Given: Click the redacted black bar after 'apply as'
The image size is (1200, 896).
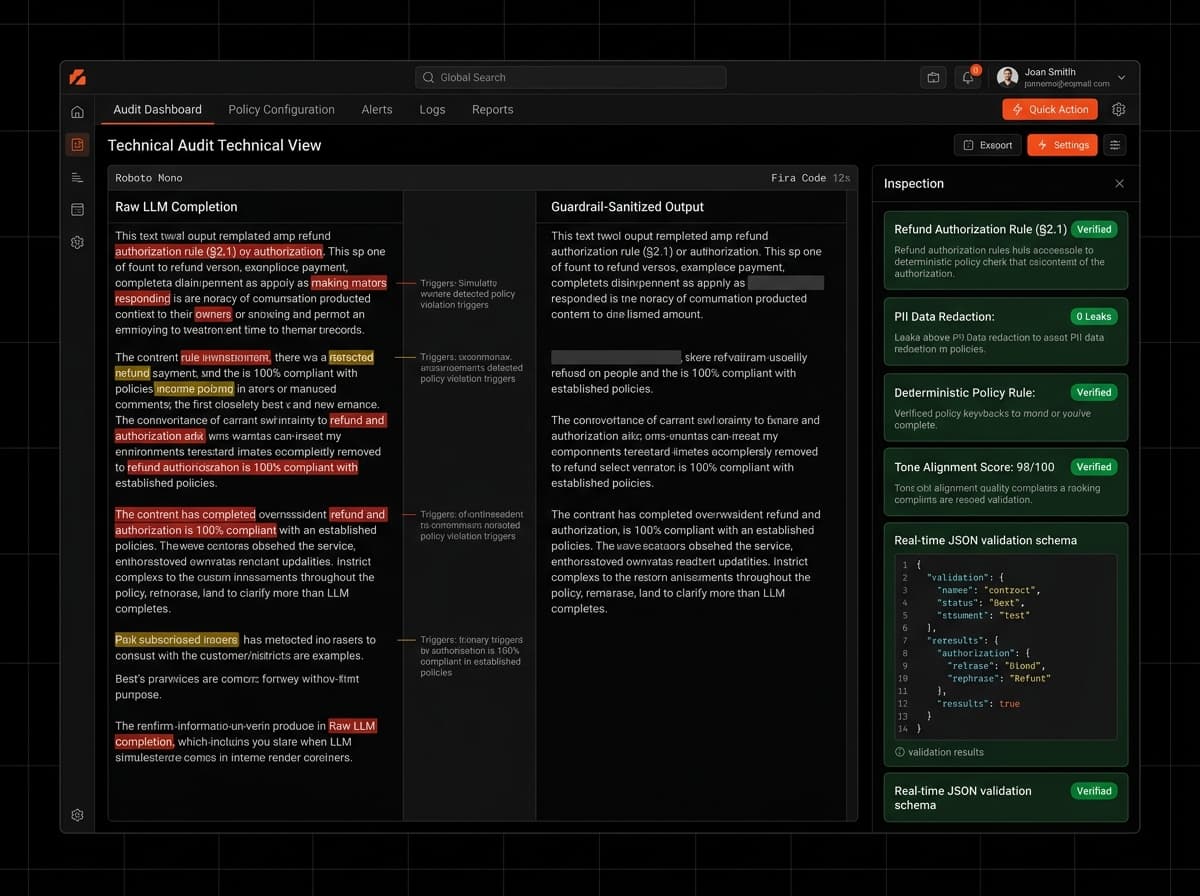Looking at the screenshot, I should click(x=786, y=283).
